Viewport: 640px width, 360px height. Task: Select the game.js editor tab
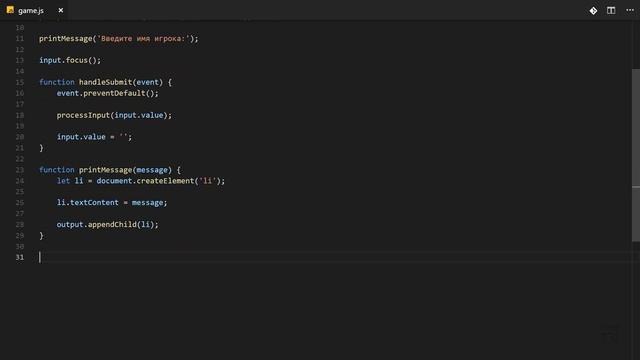coord(35,10)
